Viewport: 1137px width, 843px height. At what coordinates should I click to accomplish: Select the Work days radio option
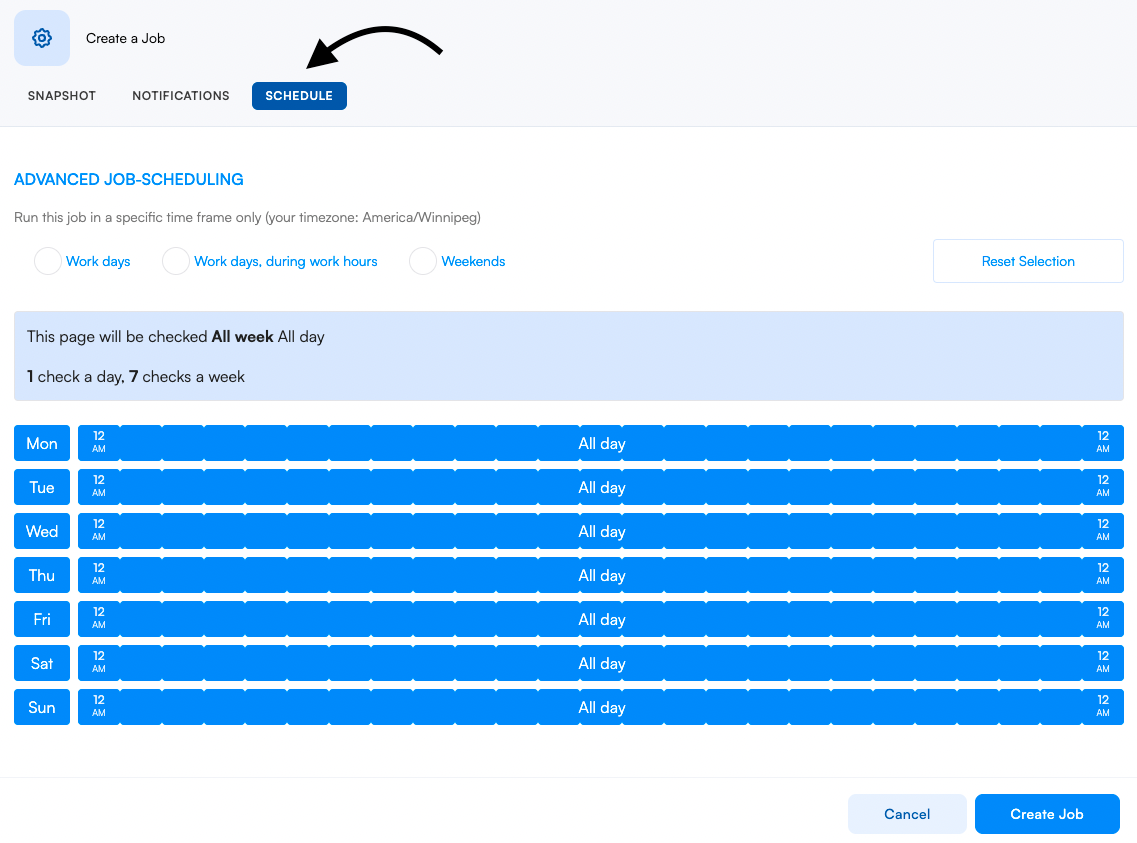point(48,261)
